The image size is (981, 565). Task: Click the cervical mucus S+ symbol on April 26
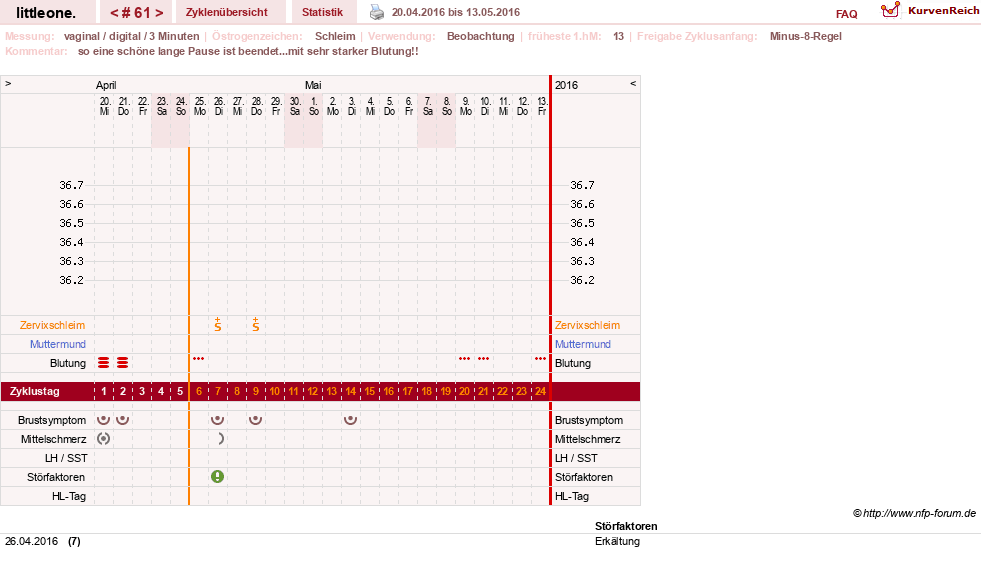click(x=218, y=325)
